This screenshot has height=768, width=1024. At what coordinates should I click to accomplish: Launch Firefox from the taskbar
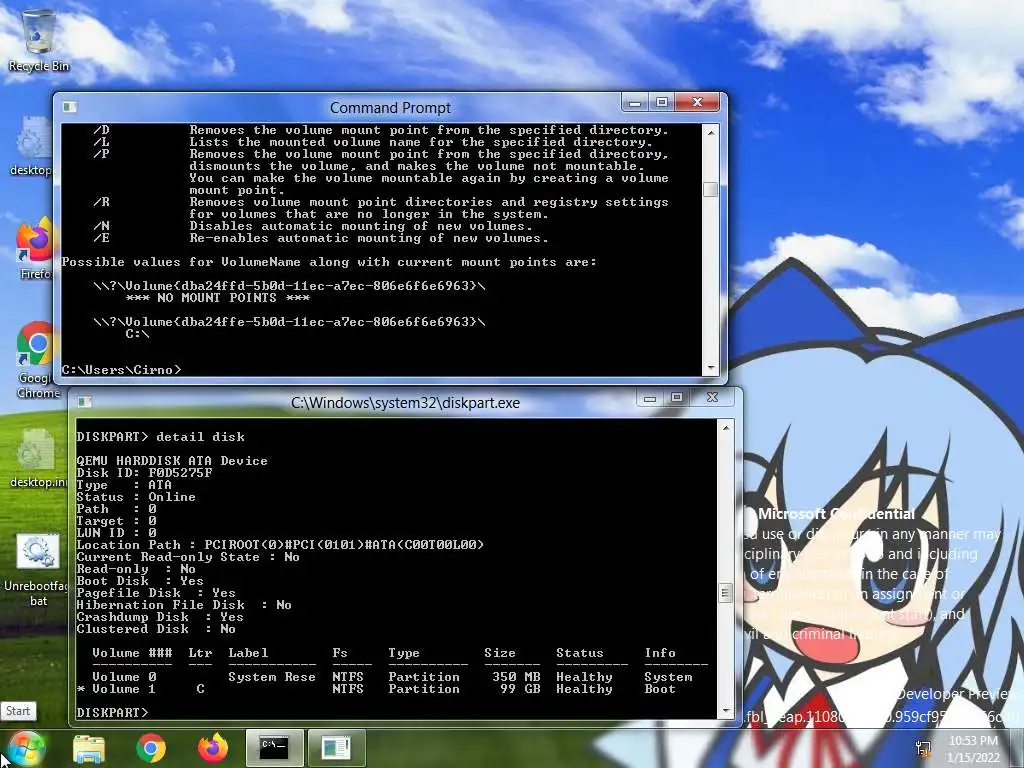tap(213, 748)
